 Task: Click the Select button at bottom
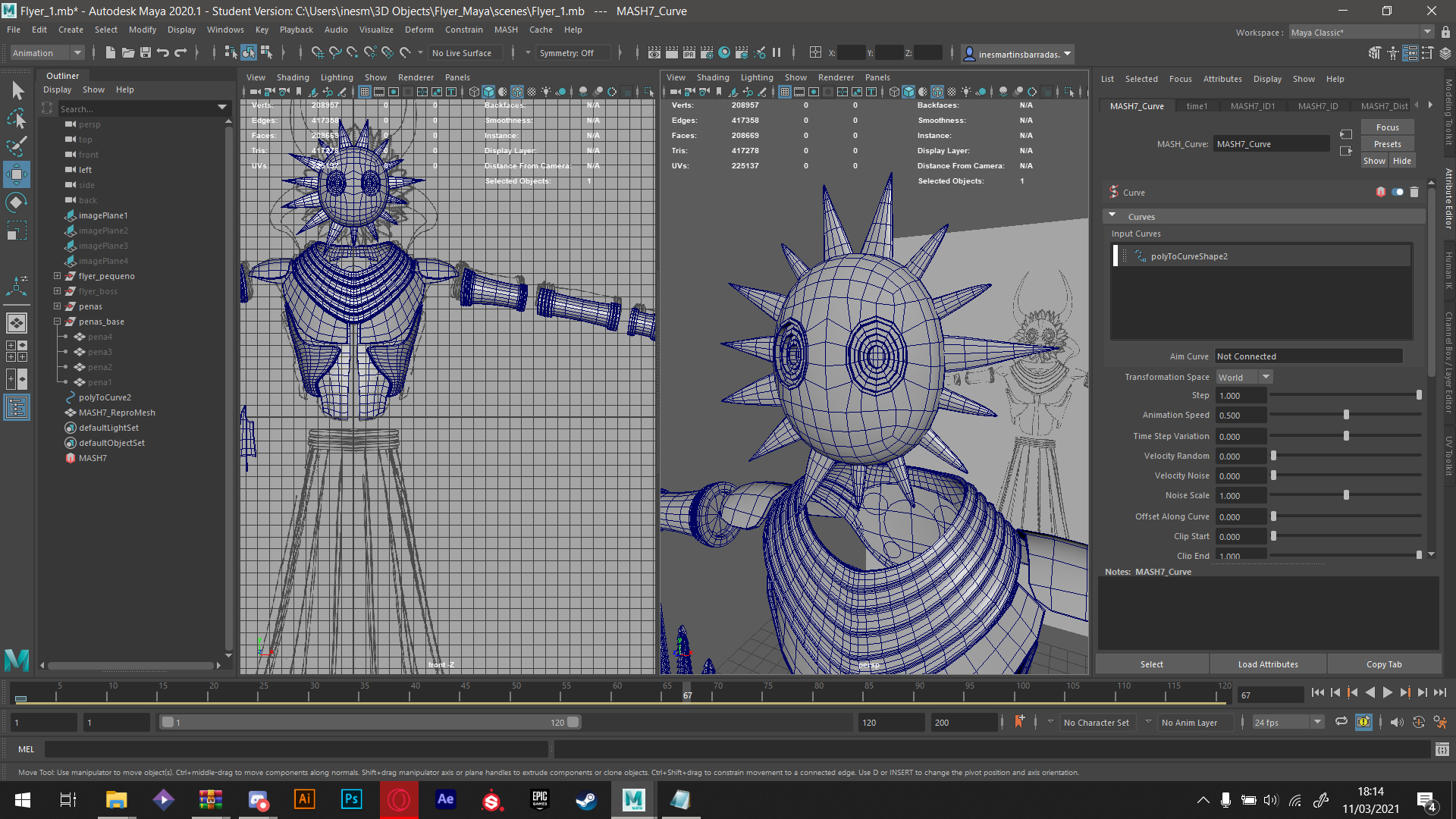(x=1151, y=664)
